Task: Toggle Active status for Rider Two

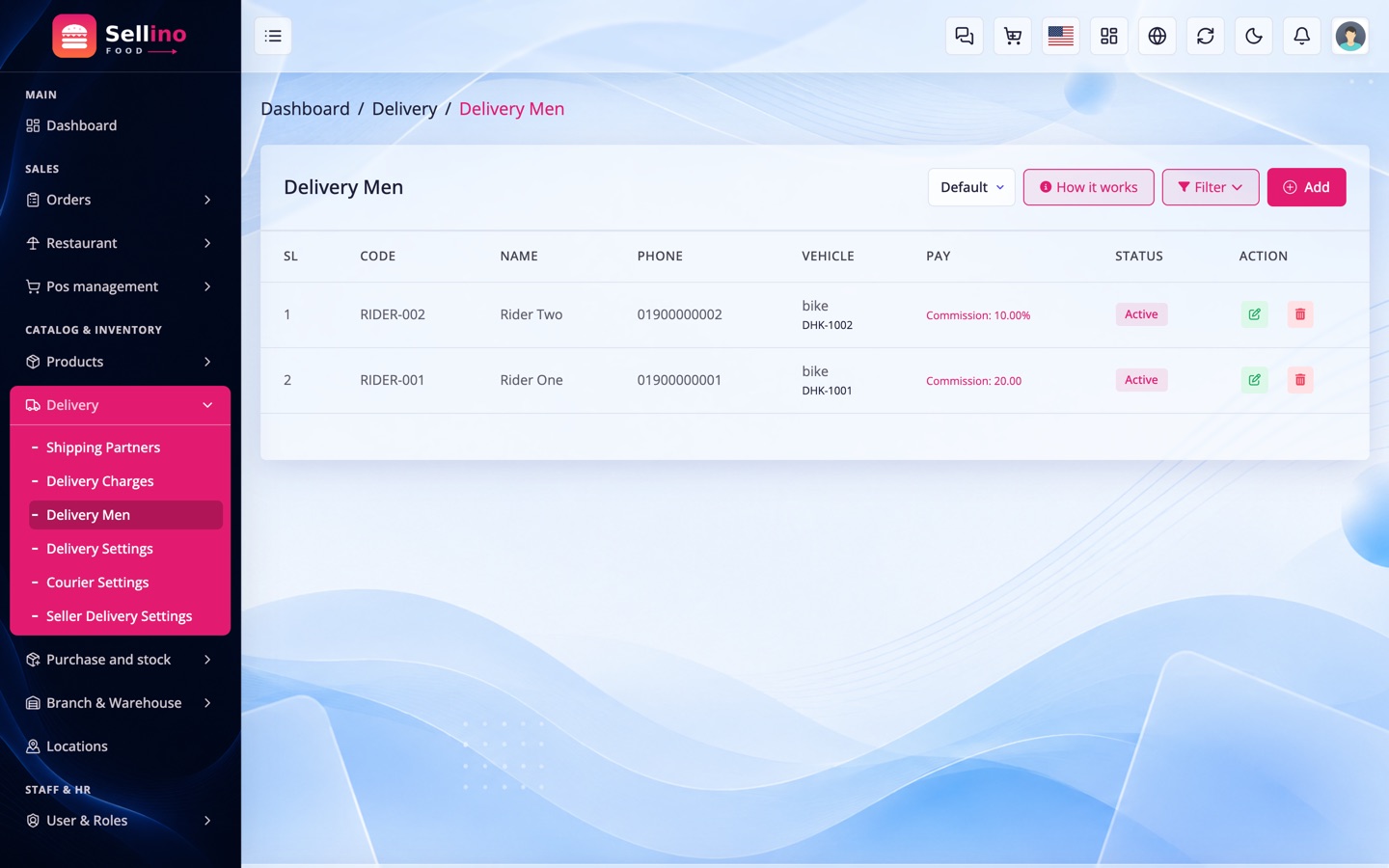Action: (x=1141, y=314)
